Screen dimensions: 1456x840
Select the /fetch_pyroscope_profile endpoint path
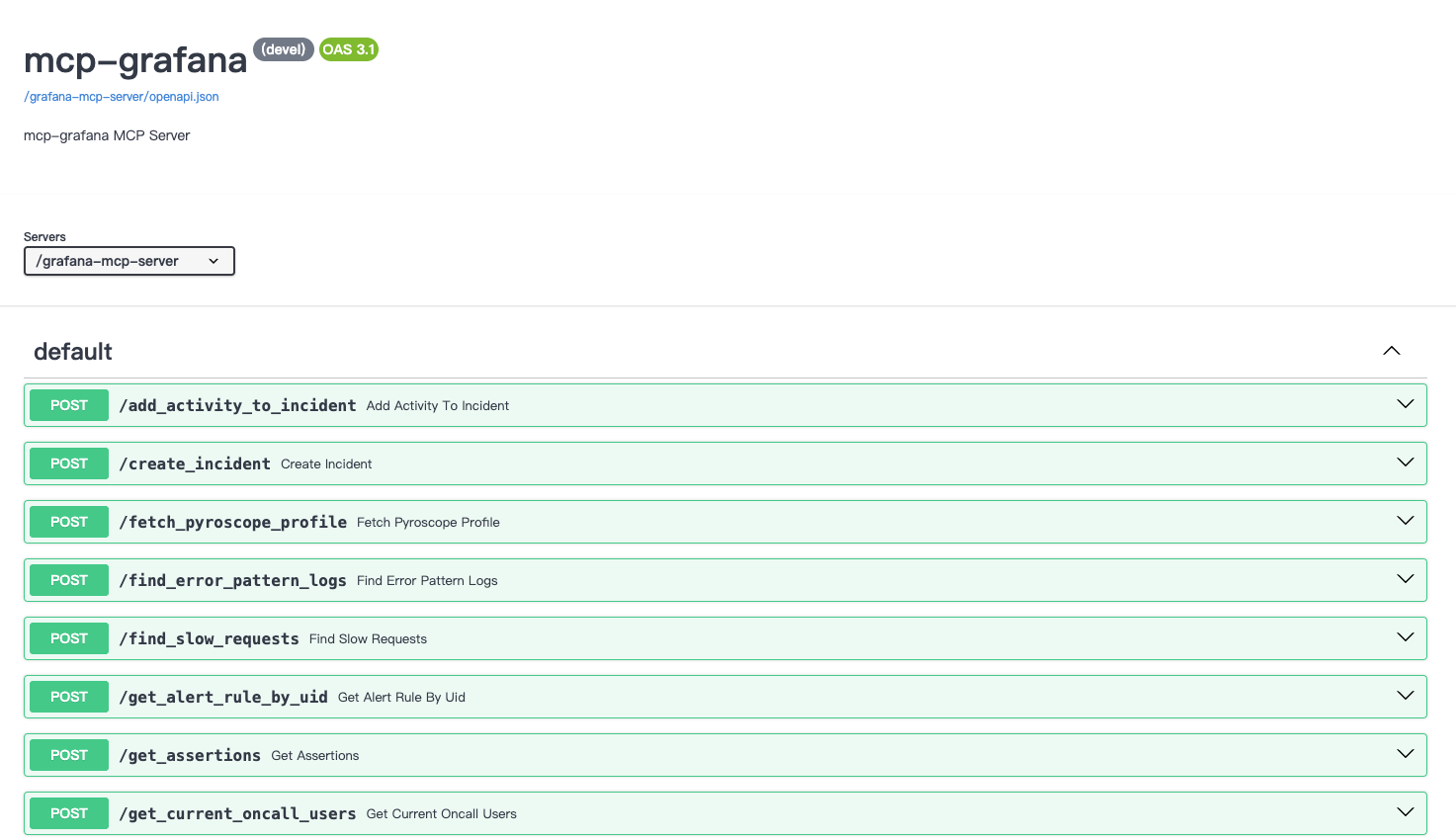tap(233, 522)
